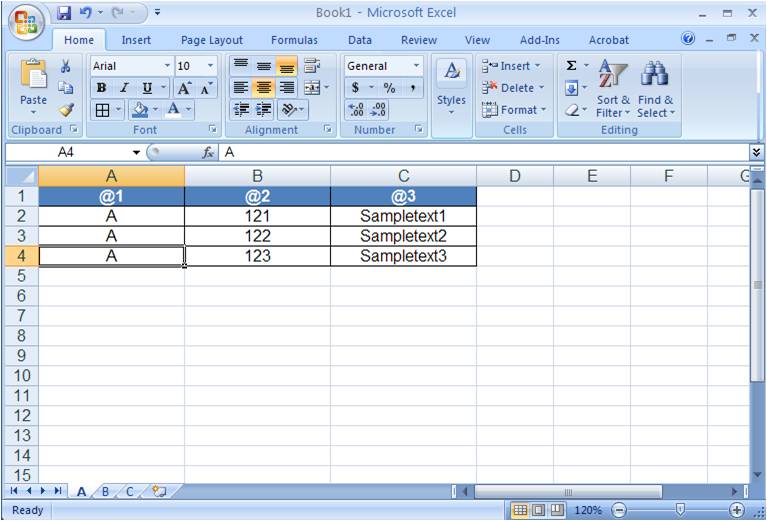
Task: Click the Cut scissors icon
Action: point(66,67)
